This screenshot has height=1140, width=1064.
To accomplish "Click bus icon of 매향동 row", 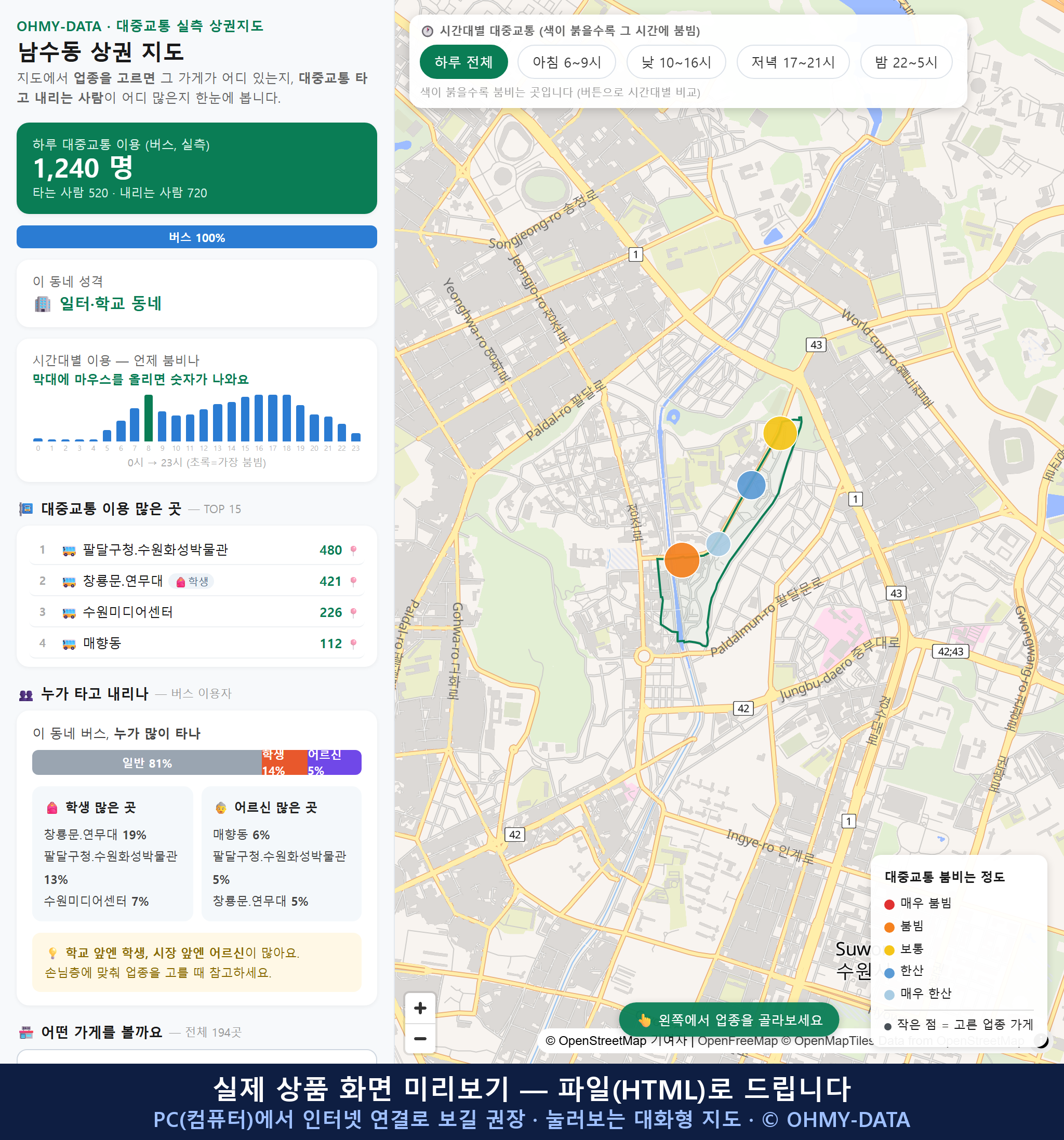I will click(x=69, y=644).
